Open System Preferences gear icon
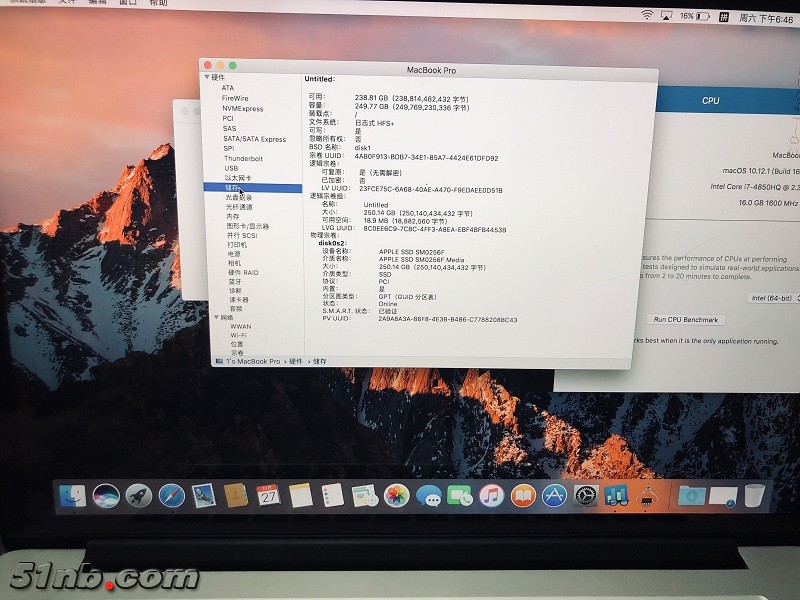800x600 pixels. [585, 495]
